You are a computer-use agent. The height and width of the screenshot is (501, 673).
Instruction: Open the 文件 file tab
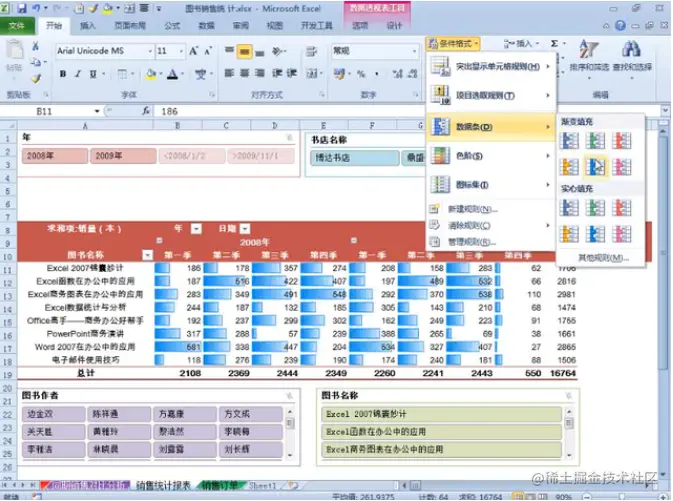[17, 26]
